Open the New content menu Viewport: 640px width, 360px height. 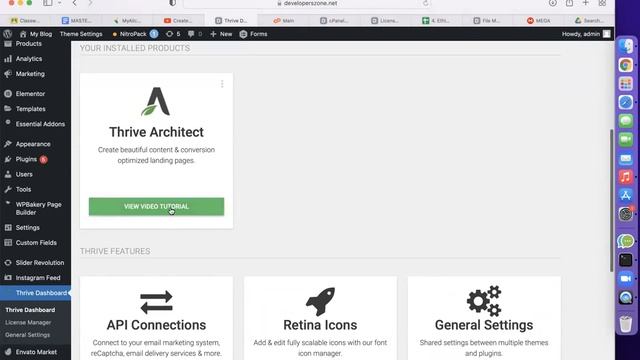click(x=221, y=34)
